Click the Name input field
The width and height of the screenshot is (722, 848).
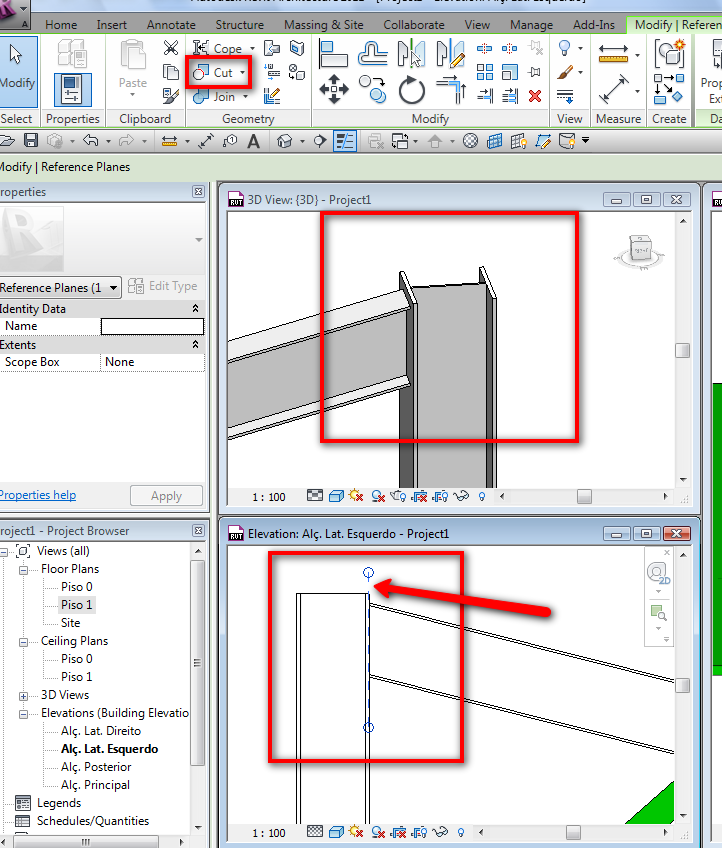coord(153,326)
